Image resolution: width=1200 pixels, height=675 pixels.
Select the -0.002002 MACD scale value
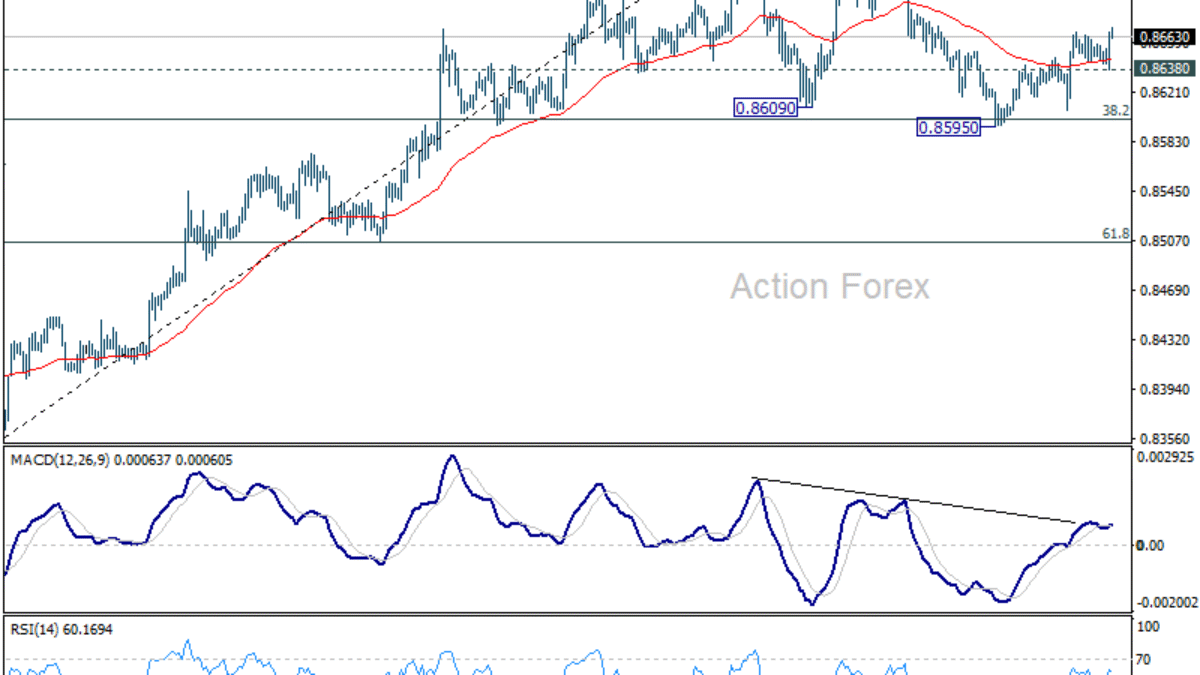(x=1168, y=602)
